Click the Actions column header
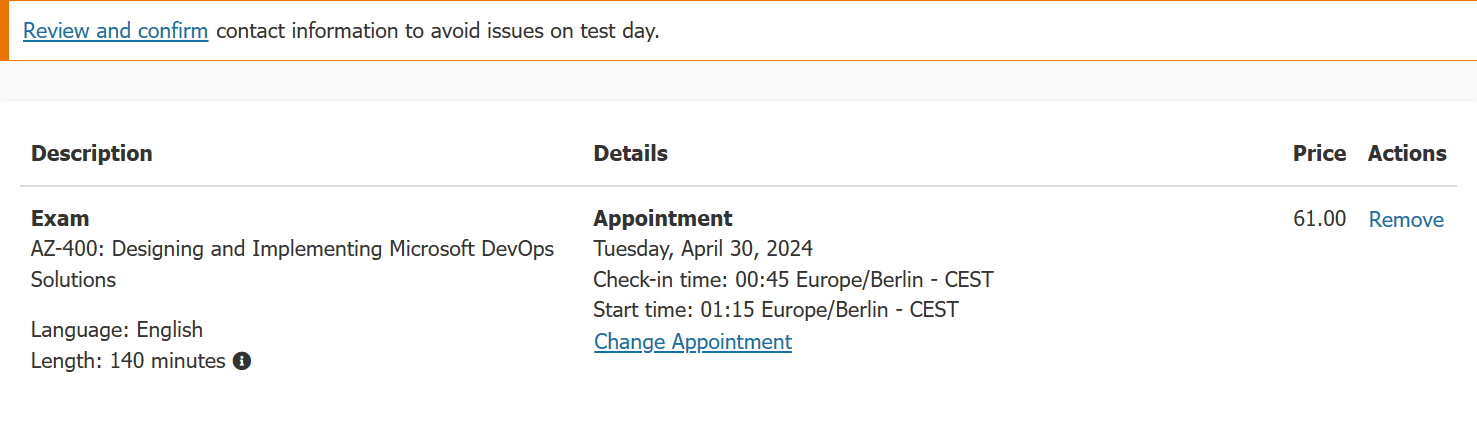The width and height of the screenshot is (1477, 424). click(1406, 153)
